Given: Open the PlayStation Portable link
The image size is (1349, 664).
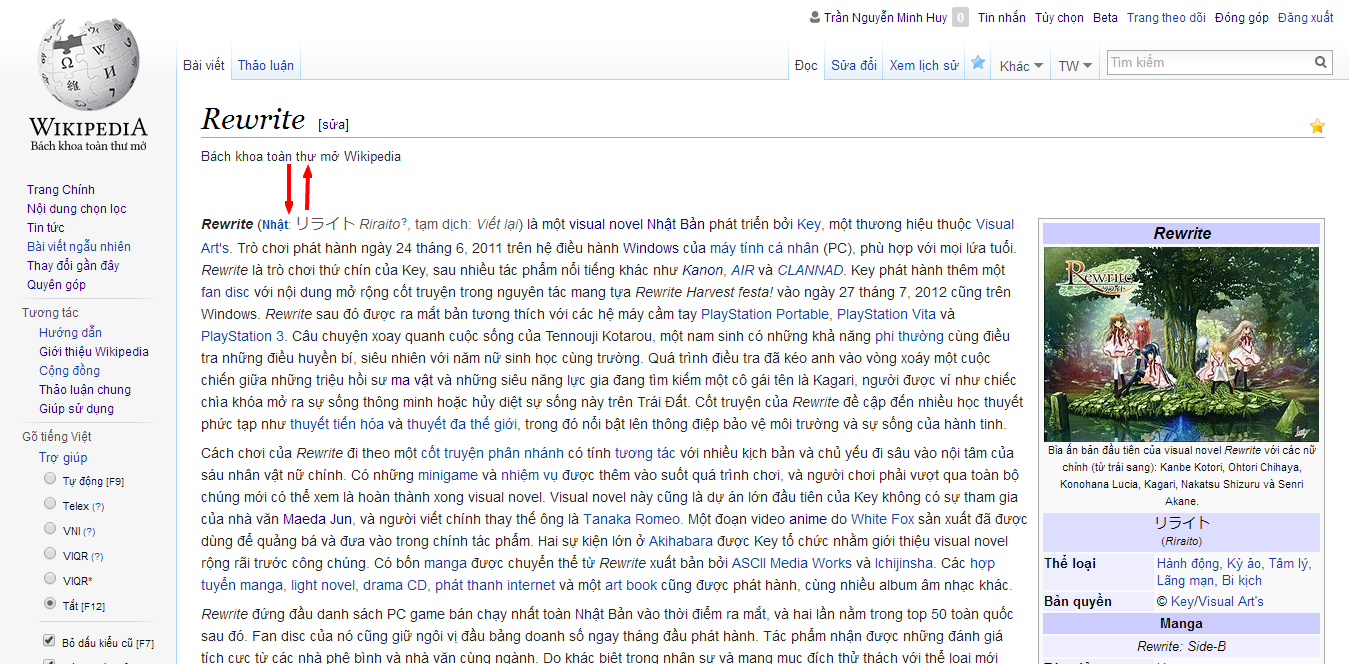Looking at the screenshot, I should (766, 314).
